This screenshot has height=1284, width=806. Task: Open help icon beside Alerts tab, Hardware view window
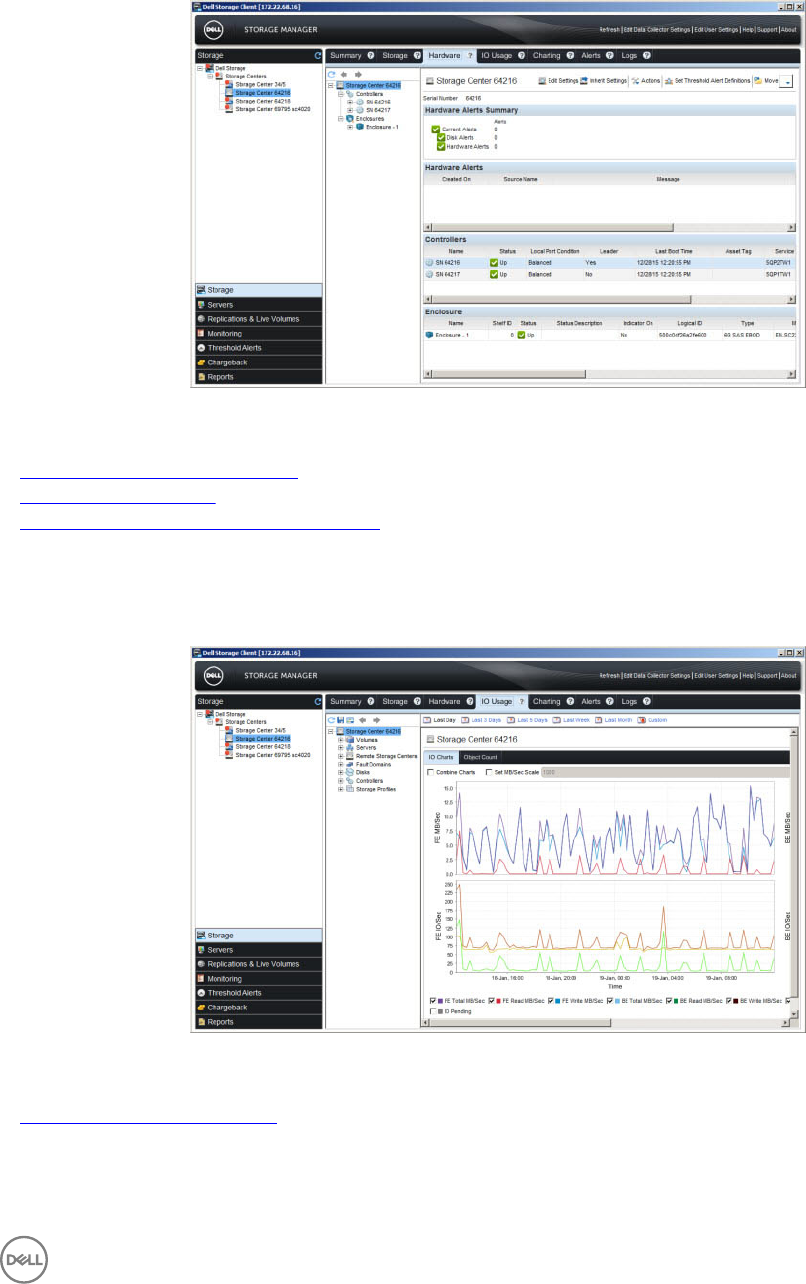(x=610, y=56)
